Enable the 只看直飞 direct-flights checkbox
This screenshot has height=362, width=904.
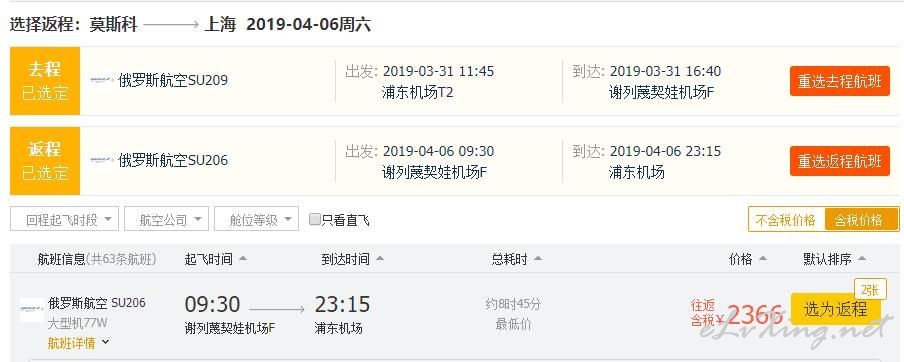315,219
